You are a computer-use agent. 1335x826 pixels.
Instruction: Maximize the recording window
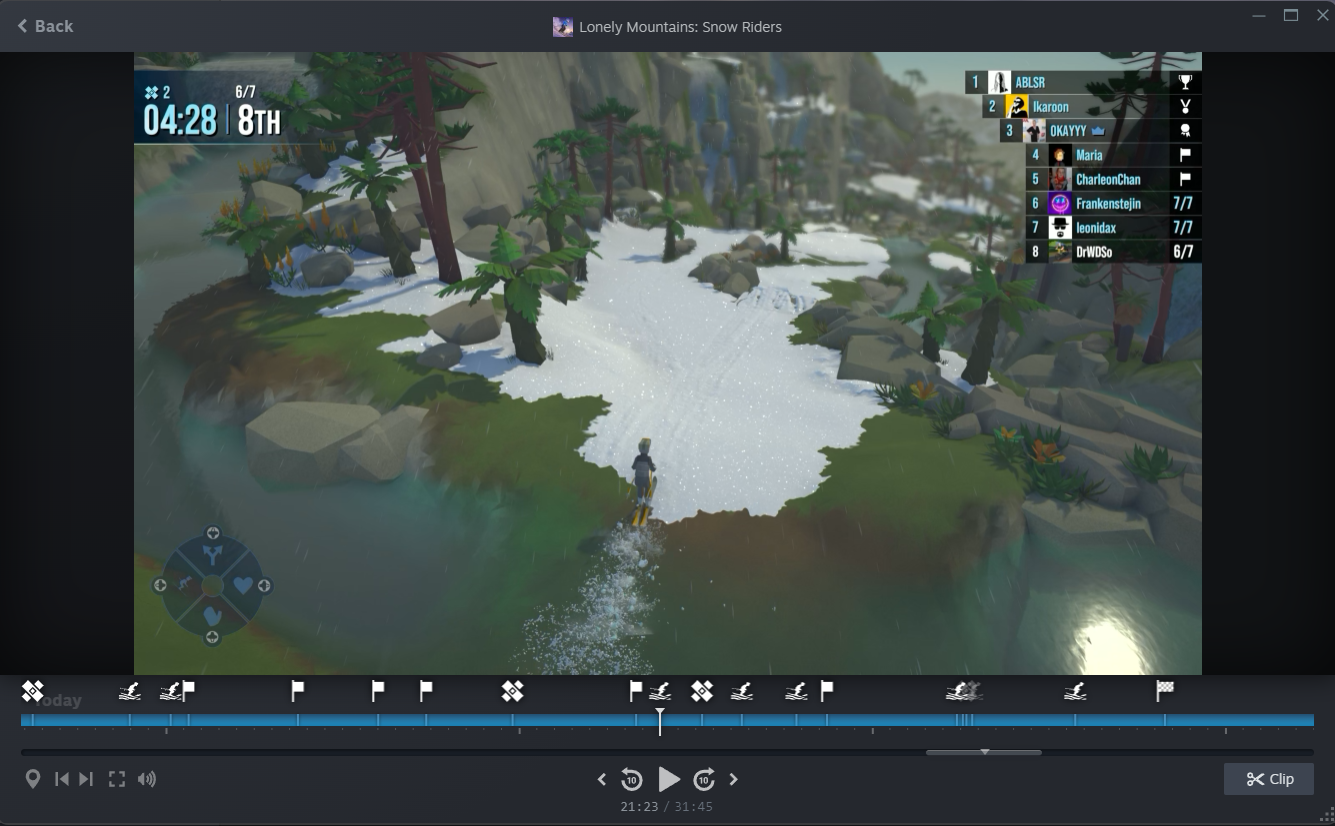click(1291, 15)
